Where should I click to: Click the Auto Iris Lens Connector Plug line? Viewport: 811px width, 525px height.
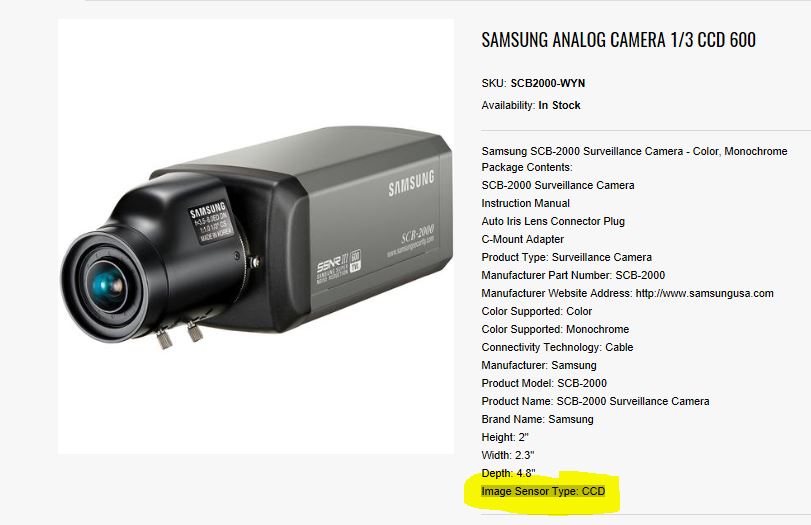click(553, 221)
